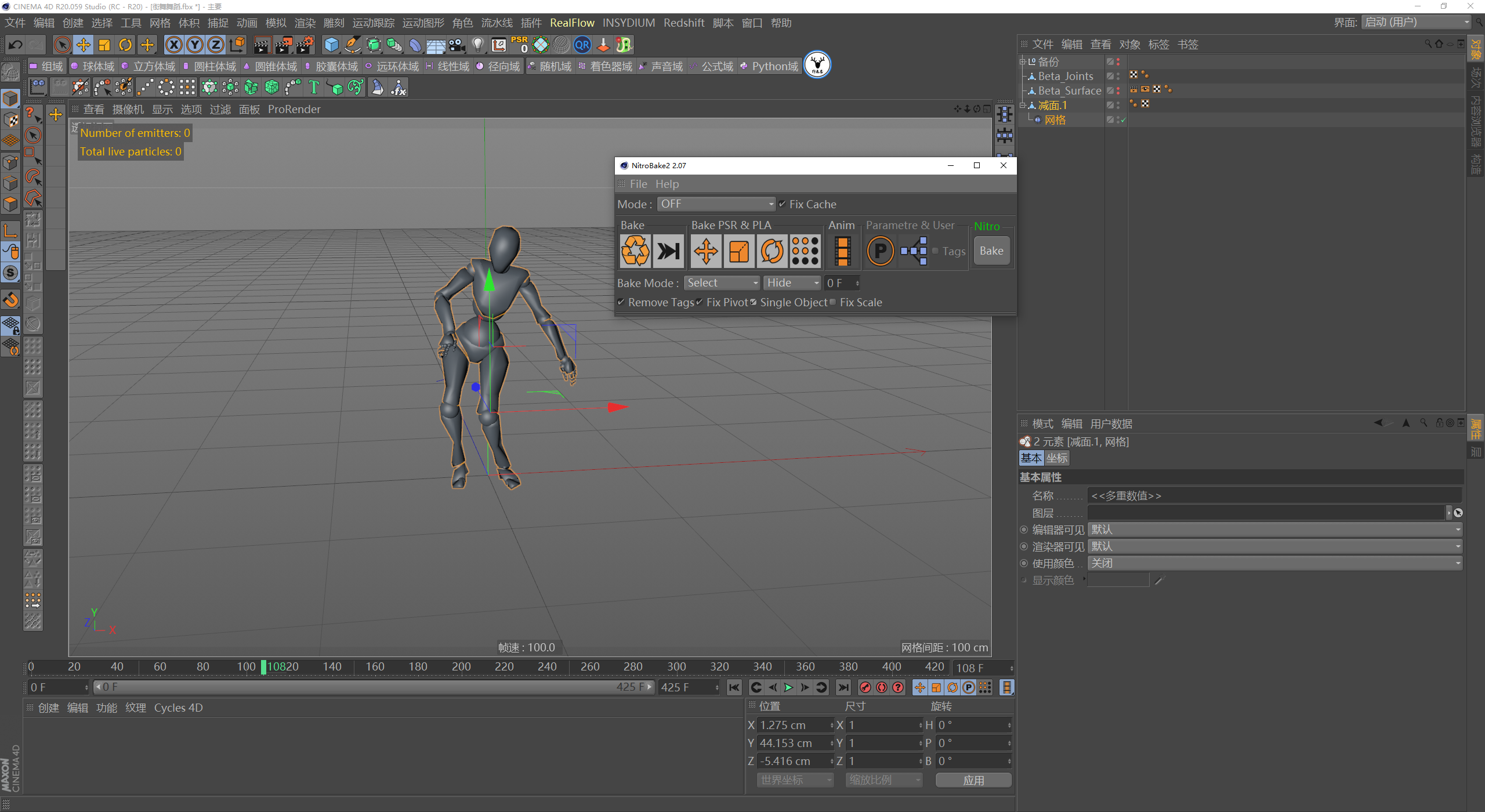Switch to the 坐标 tab
This screenshot has height=812, width=1485.
1057,458
